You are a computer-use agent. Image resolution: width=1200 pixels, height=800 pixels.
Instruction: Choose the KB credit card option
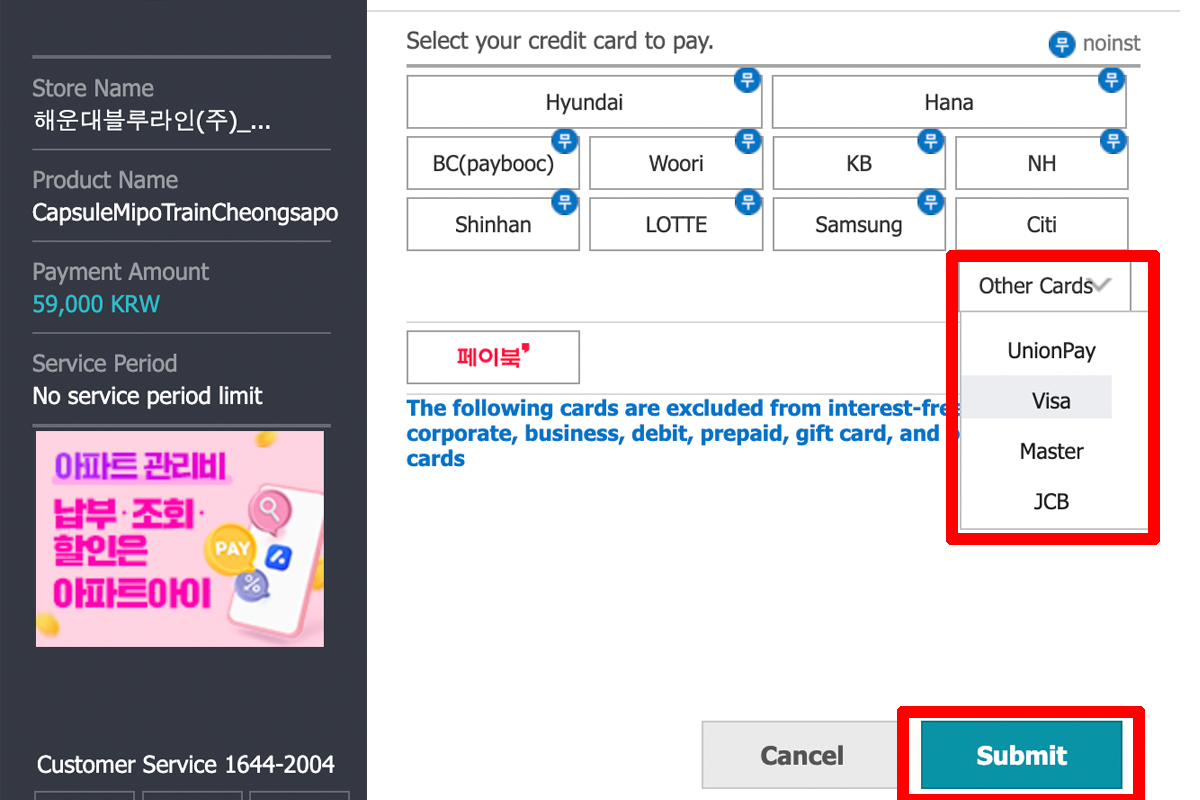[x=858, y=164]
